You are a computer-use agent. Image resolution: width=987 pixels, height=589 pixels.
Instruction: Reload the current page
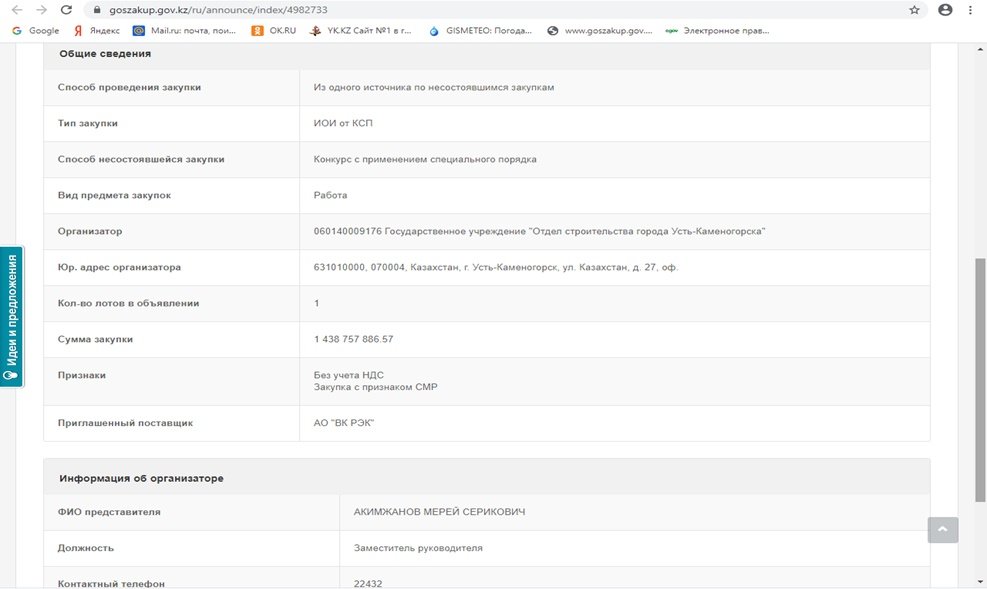click(66, 10)
